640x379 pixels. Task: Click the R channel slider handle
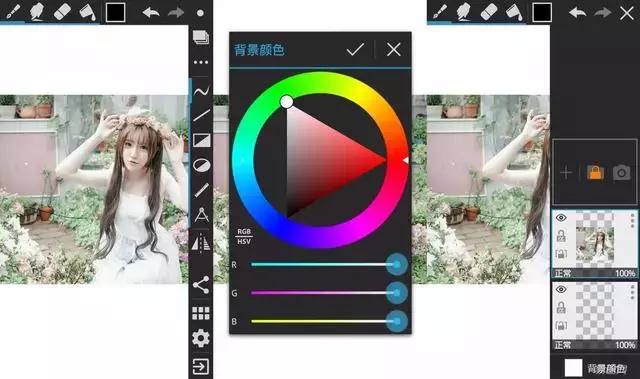[396, 264]
